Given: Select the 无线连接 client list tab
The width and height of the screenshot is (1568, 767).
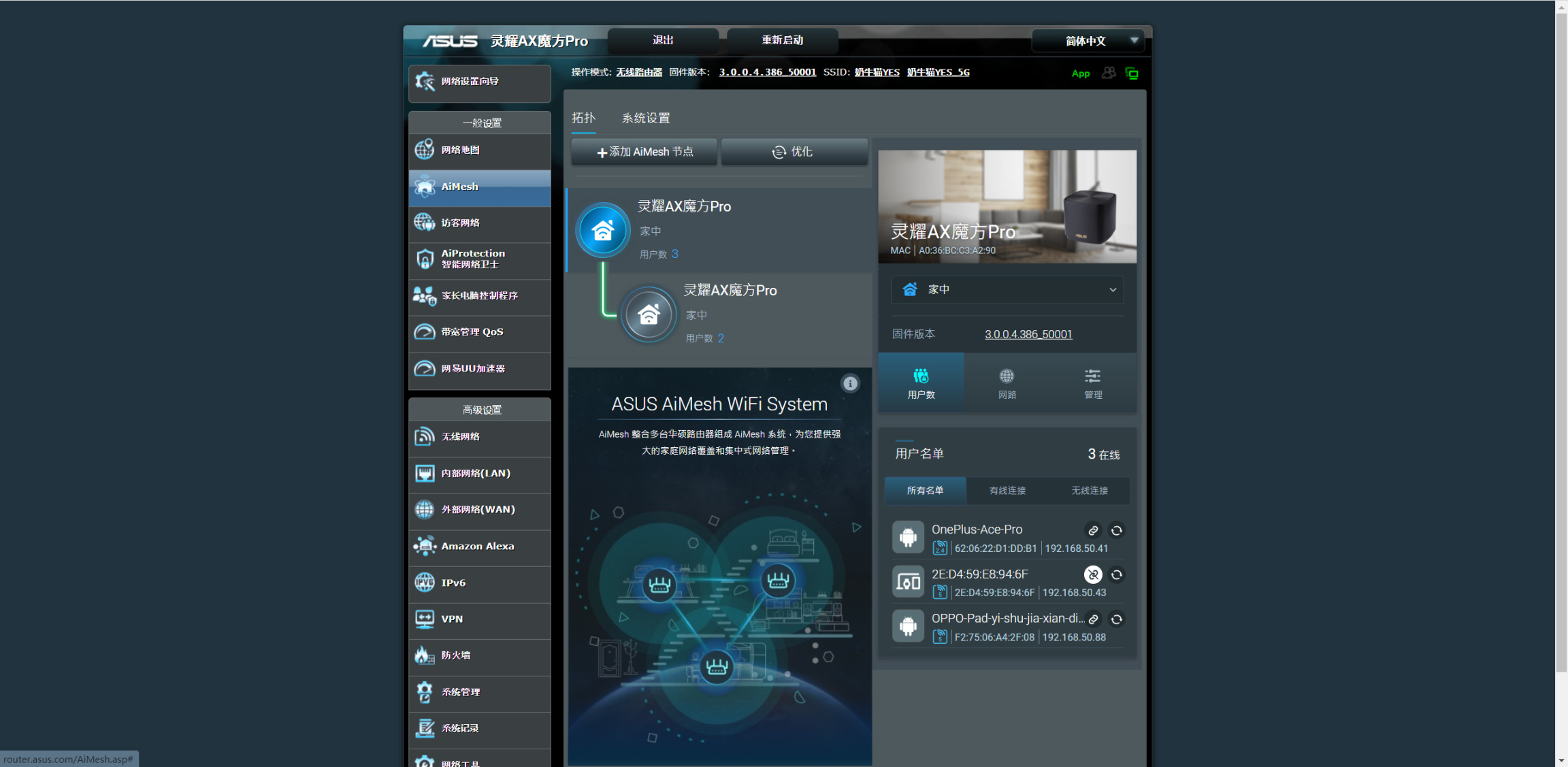Looking at the screenshot, I should pos(1089,491).
